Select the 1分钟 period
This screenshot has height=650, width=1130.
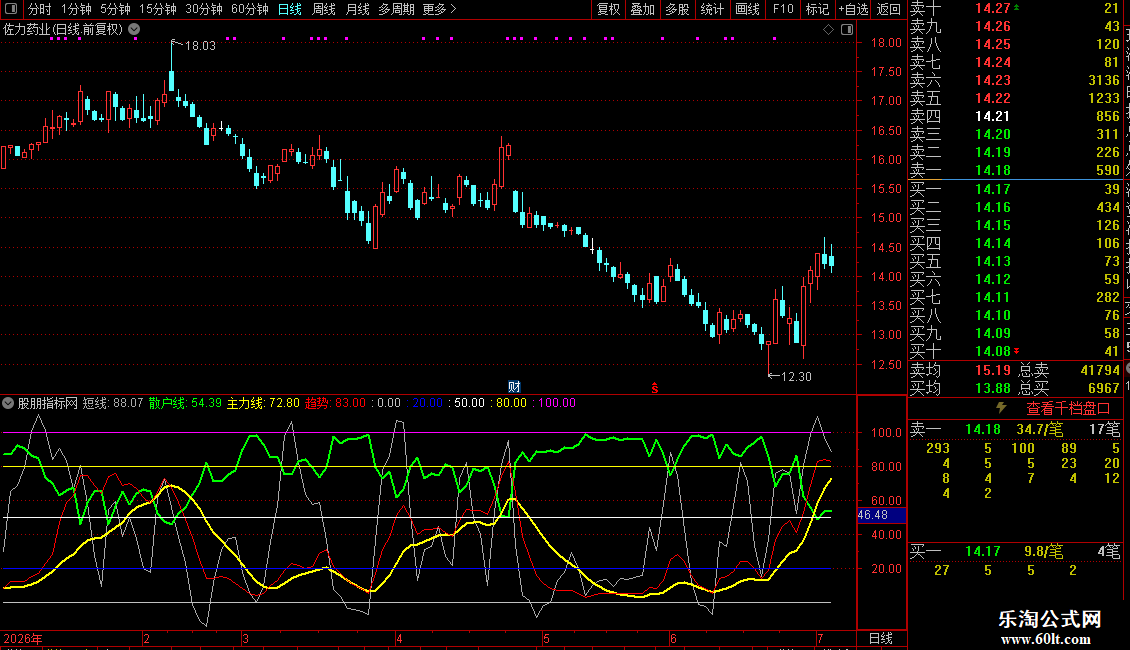pyautogui.click(x=76, y=9)
